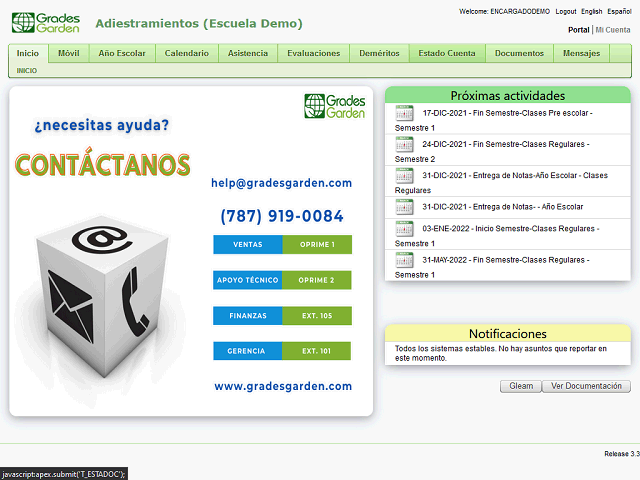
Task: Open the Móvil tab
Action: click(x=69, y=53)
